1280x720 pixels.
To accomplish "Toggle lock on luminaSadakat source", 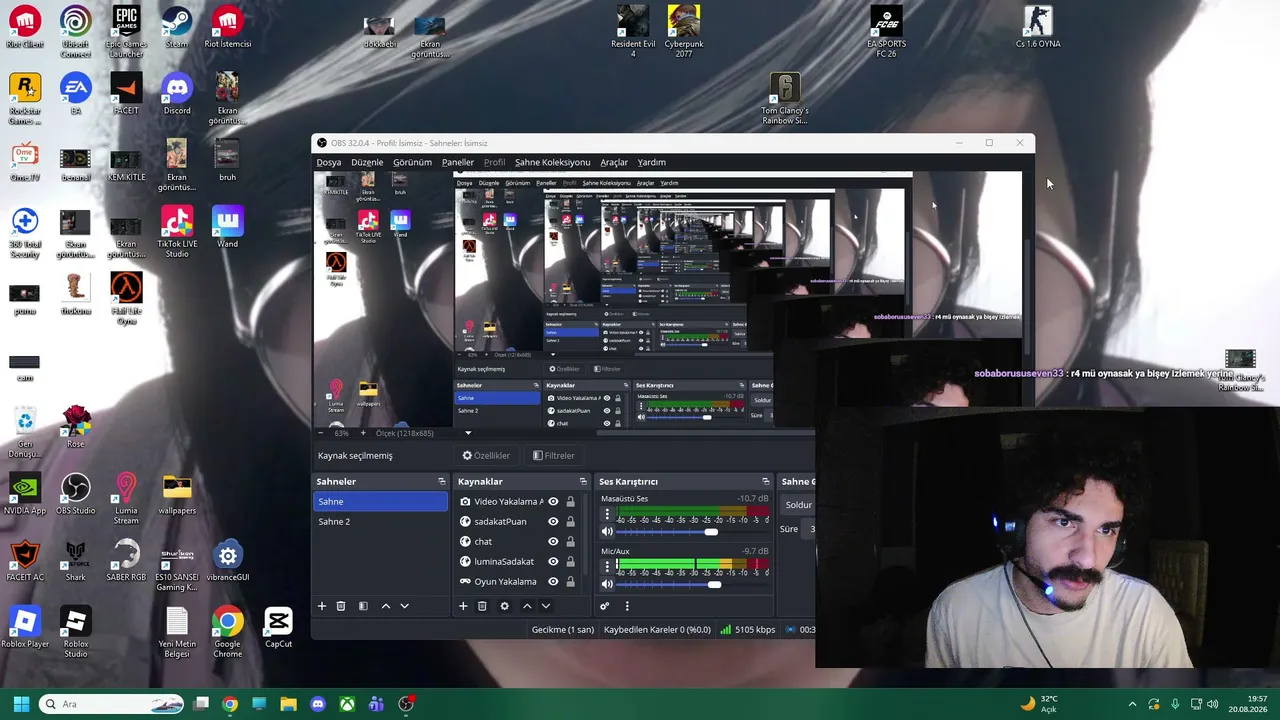I will click(571, 562).
